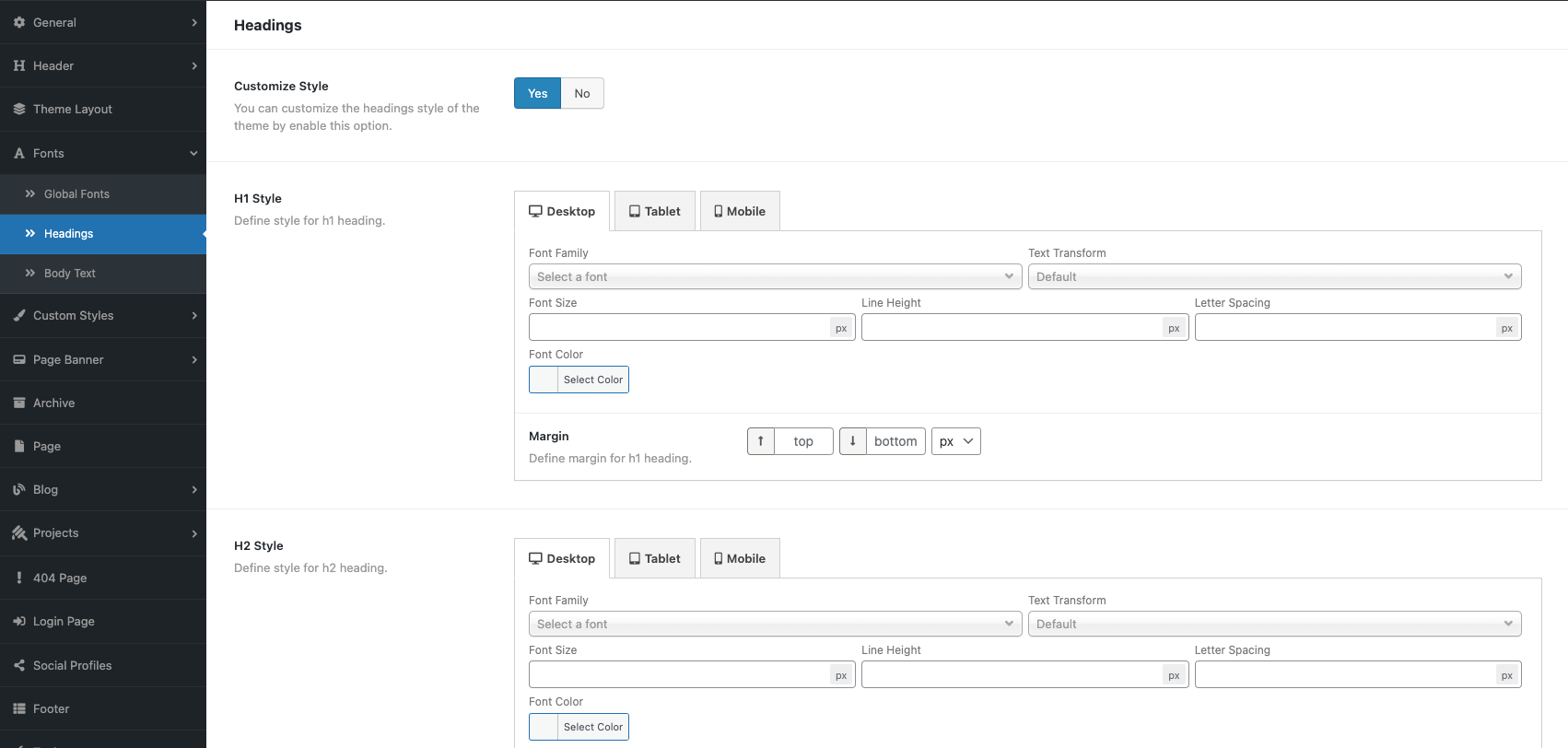
Task: Click H2 Select Color button label
Action: pos(593,727)
